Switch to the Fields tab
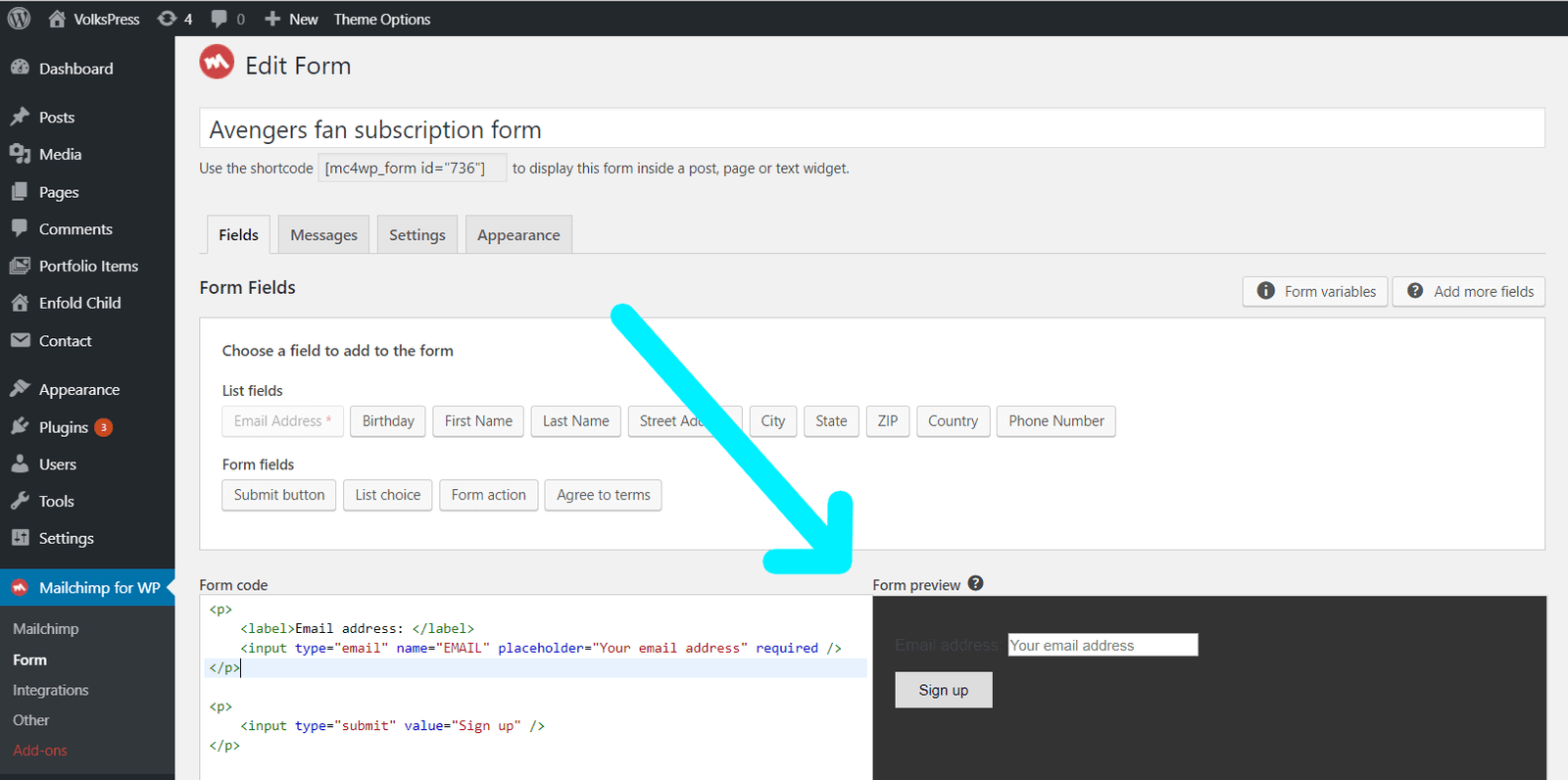 tap(238, 234)
